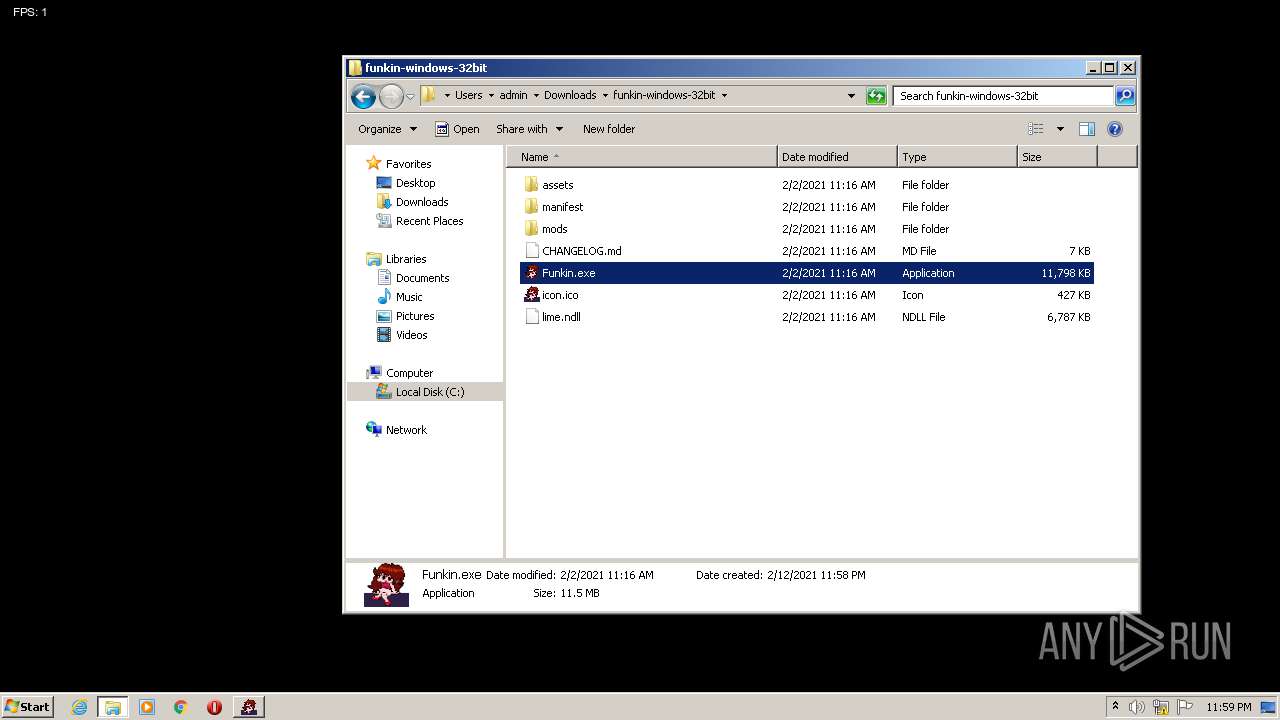Click the Funkin.exe thumbnail in details pane
The height and width of the screenshot is (720, 1280).
[386, 585]
